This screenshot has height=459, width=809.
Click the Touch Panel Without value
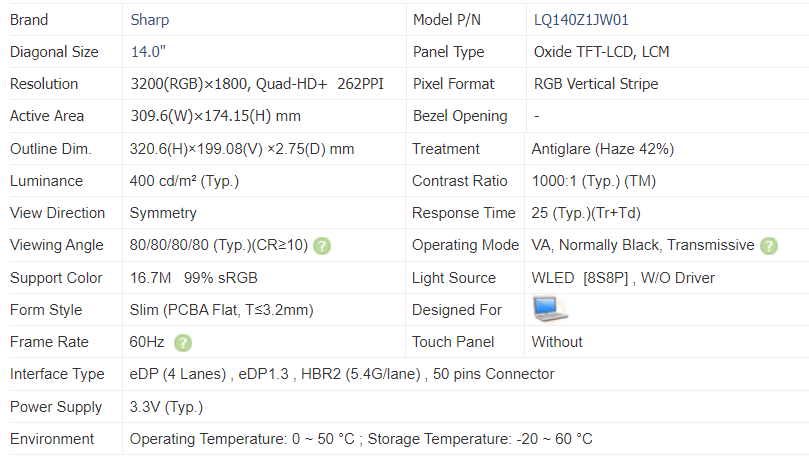[x=557, y=342]
